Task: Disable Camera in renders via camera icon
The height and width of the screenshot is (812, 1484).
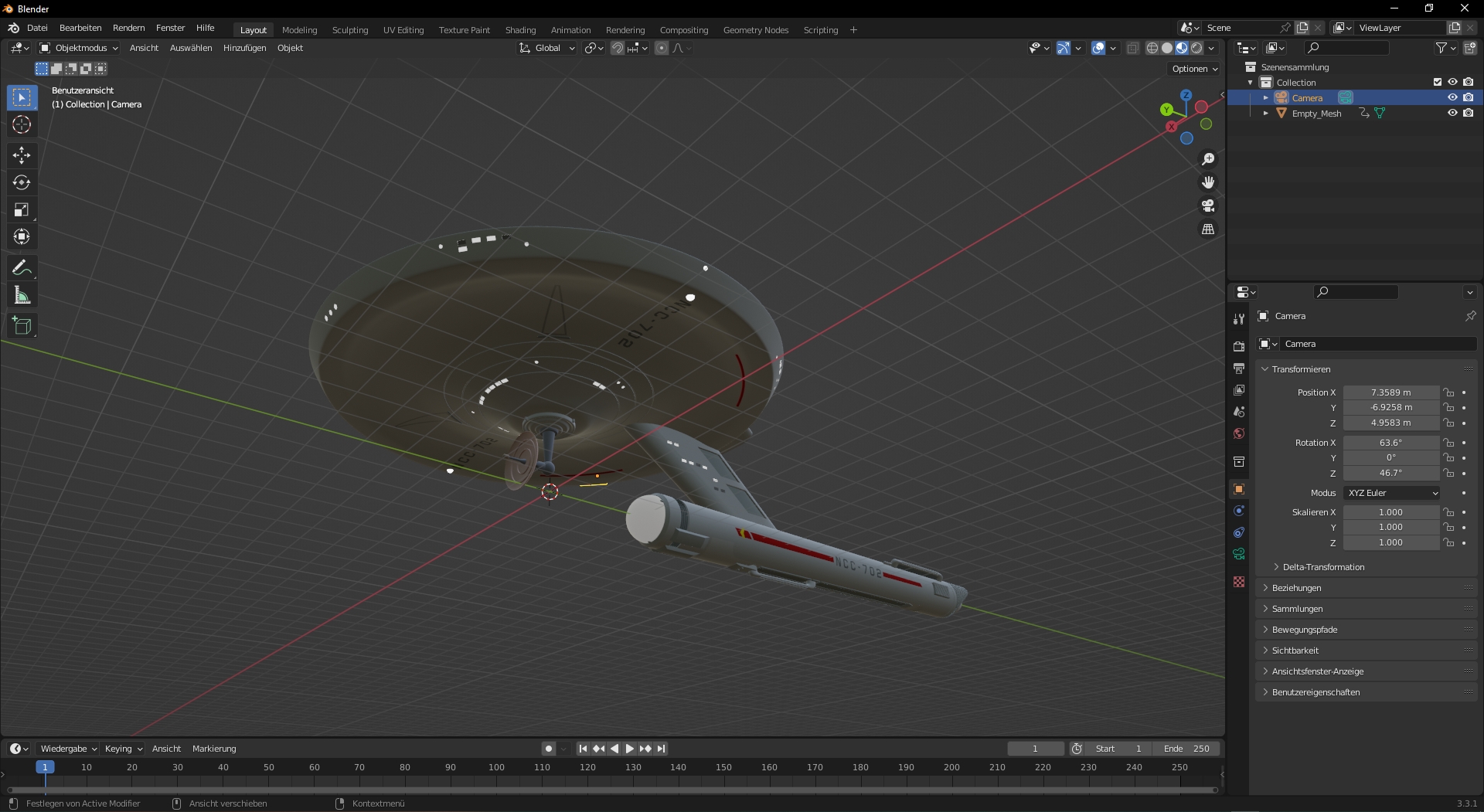Action: click(1468, 97)
